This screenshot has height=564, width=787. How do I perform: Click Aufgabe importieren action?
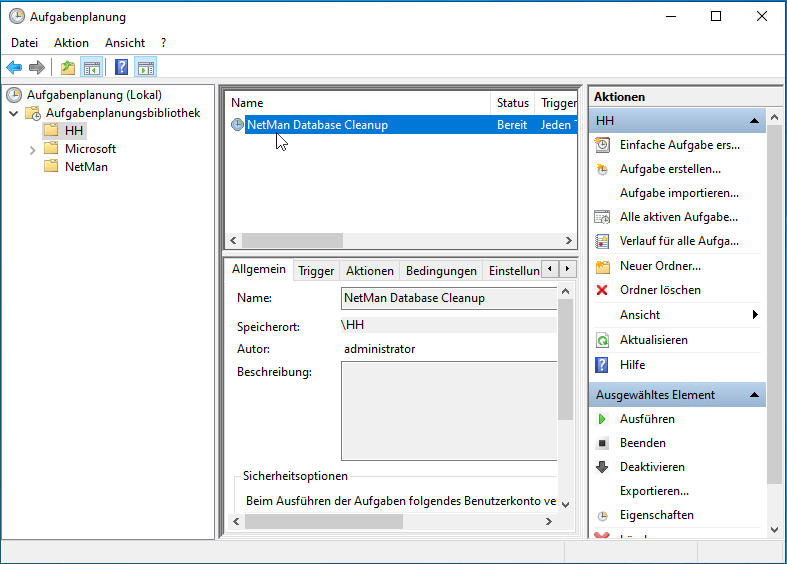[x=679, y=193]
